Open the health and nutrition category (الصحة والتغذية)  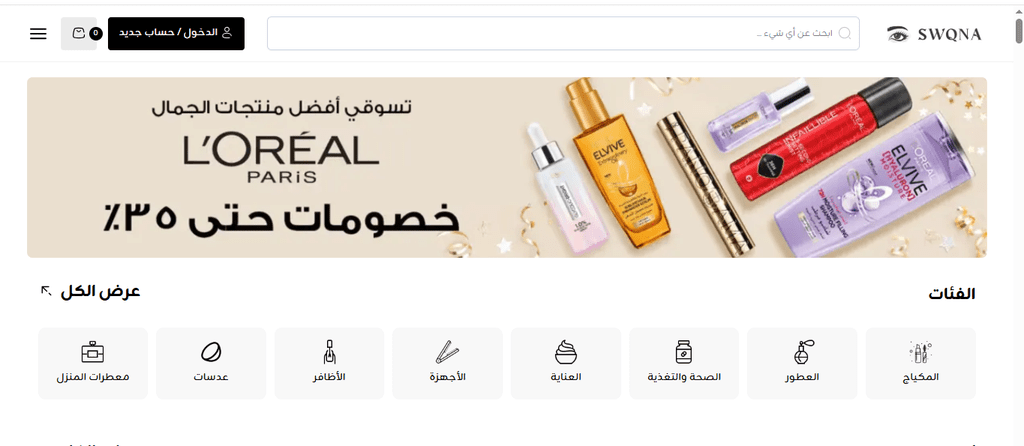click(x=684, y=363)
